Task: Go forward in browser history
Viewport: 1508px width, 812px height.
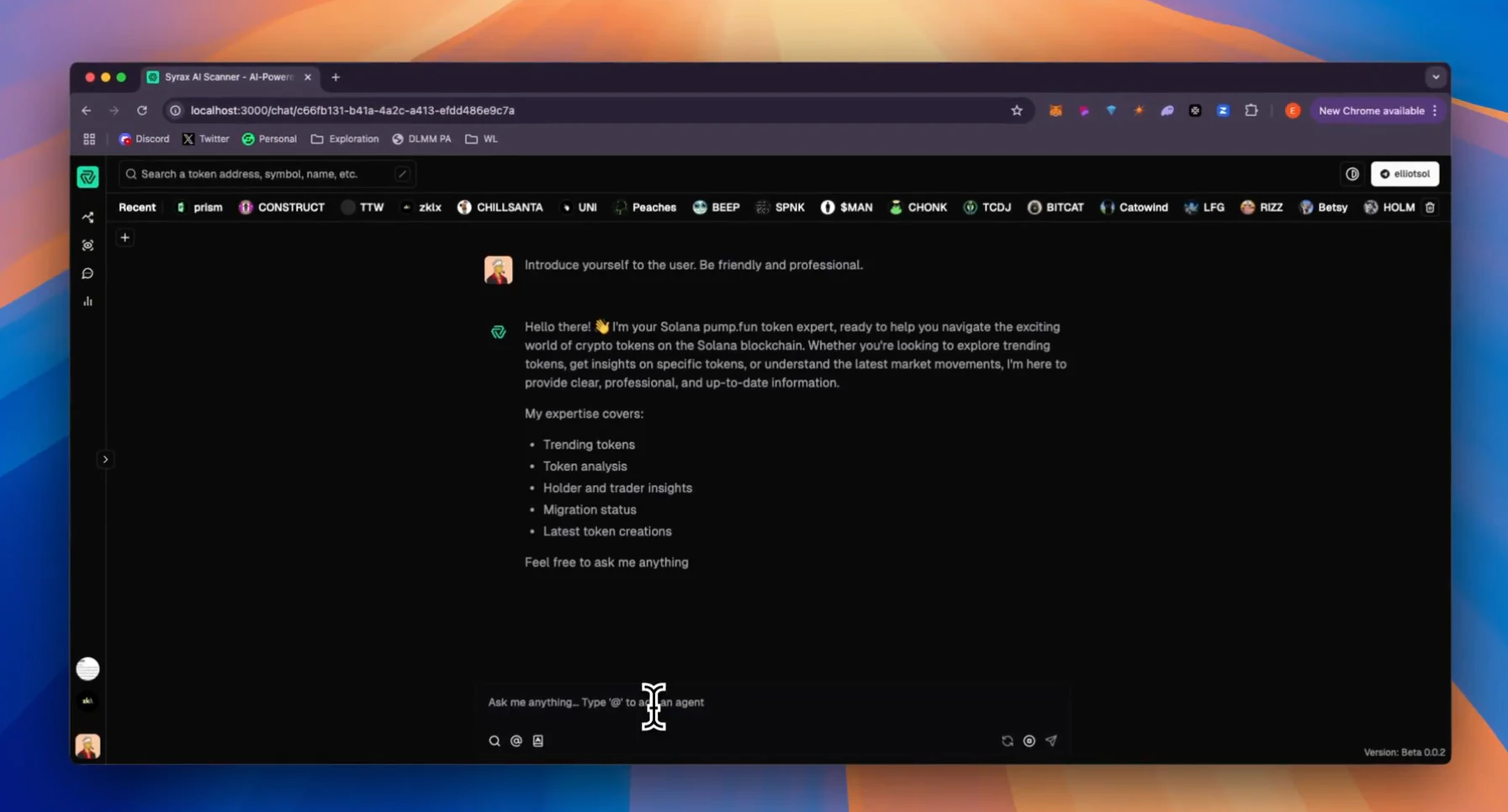Action: point(114,110)
